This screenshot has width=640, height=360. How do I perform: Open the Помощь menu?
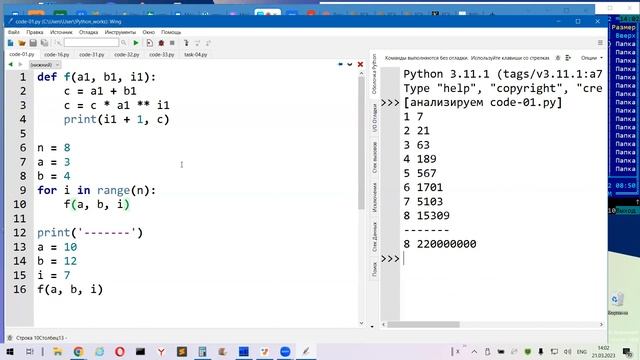(171, 32)
